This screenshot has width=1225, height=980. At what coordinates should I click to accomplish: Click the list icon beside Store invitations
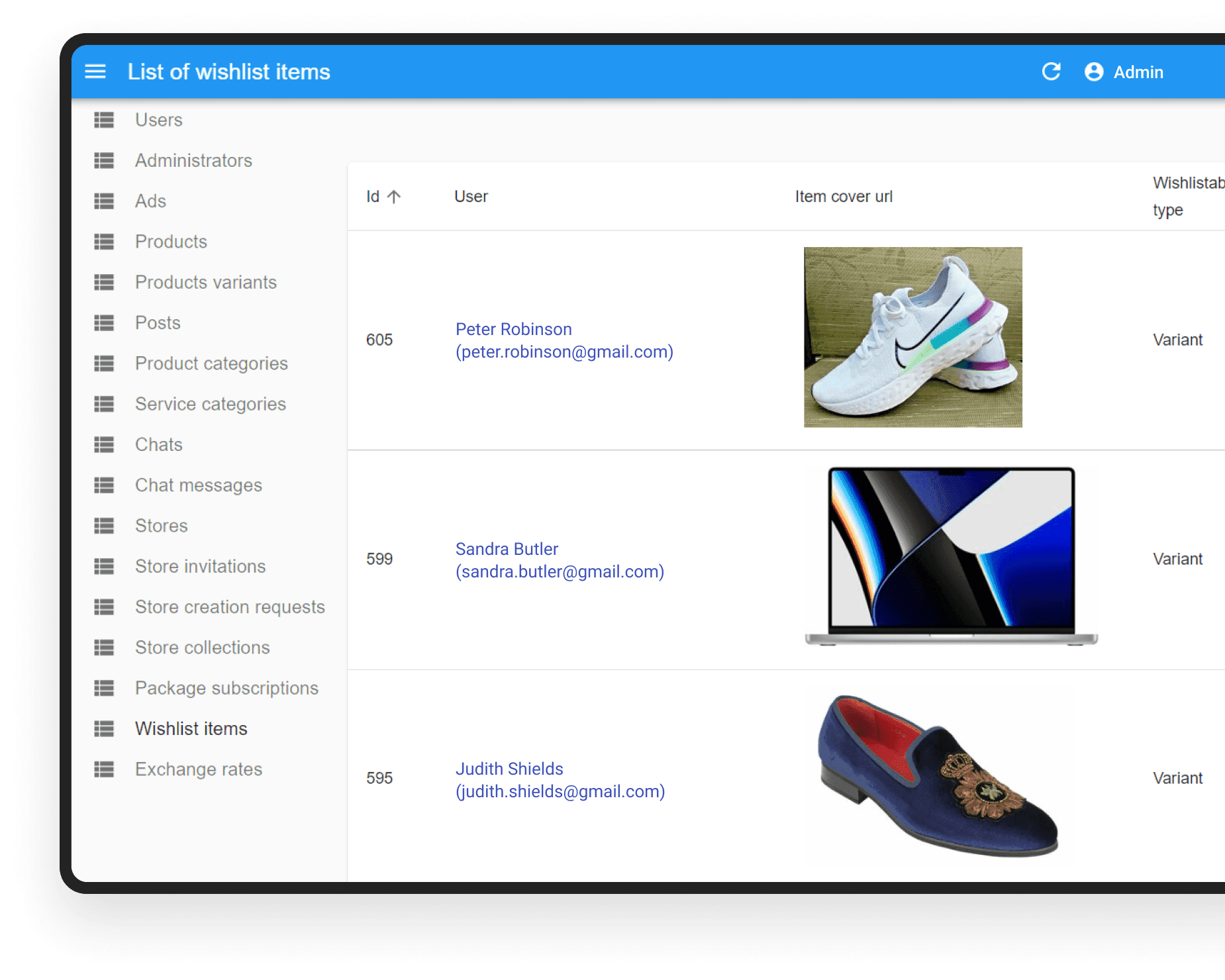104,566
